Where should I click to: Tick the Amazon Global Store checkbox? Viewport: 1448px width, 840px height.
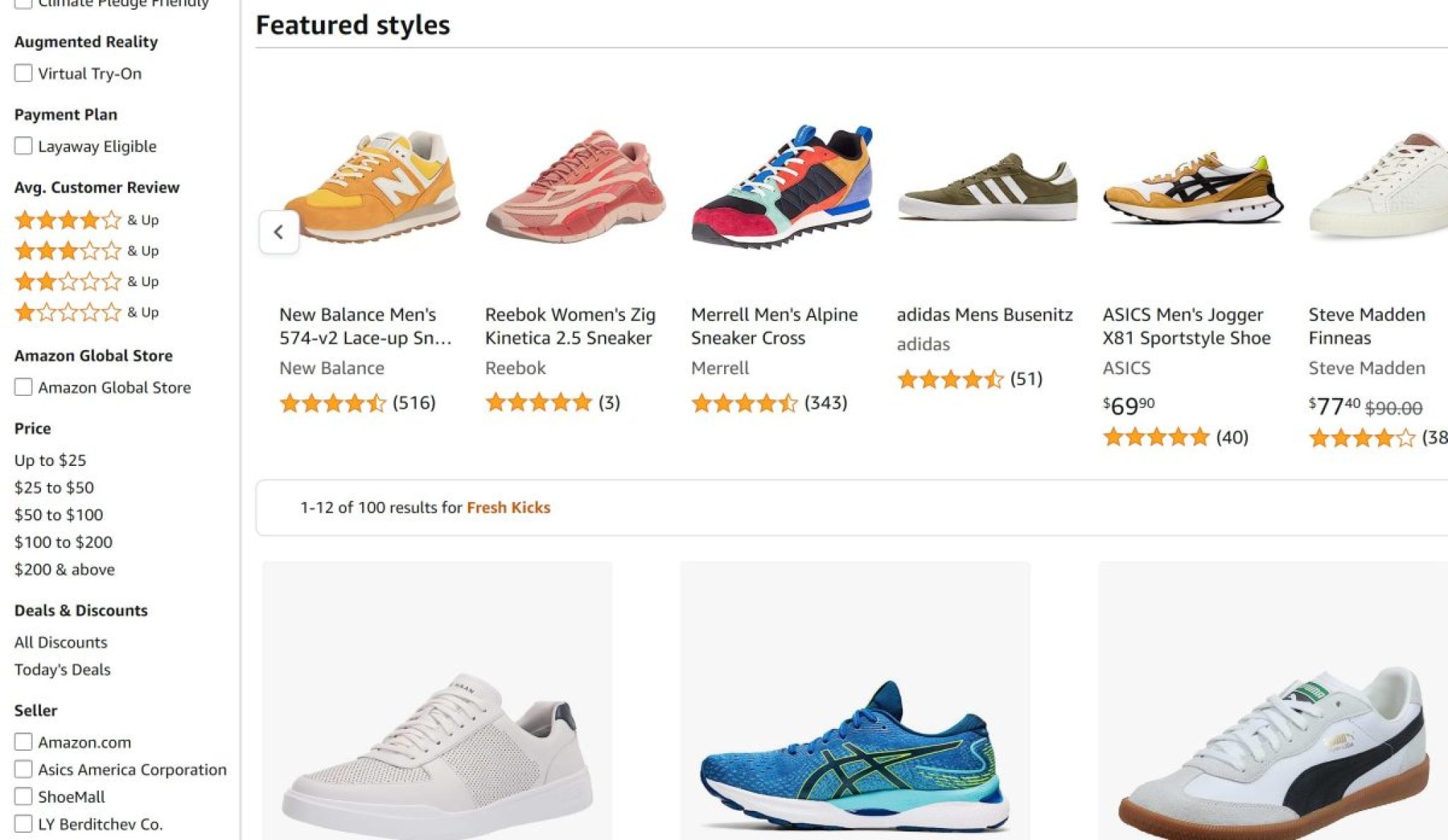point(23,387)
